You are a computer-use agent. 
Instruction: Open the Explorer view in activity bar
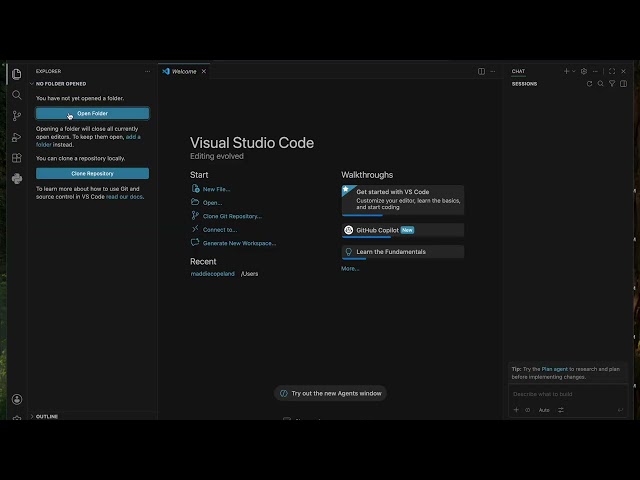point(17,74)
